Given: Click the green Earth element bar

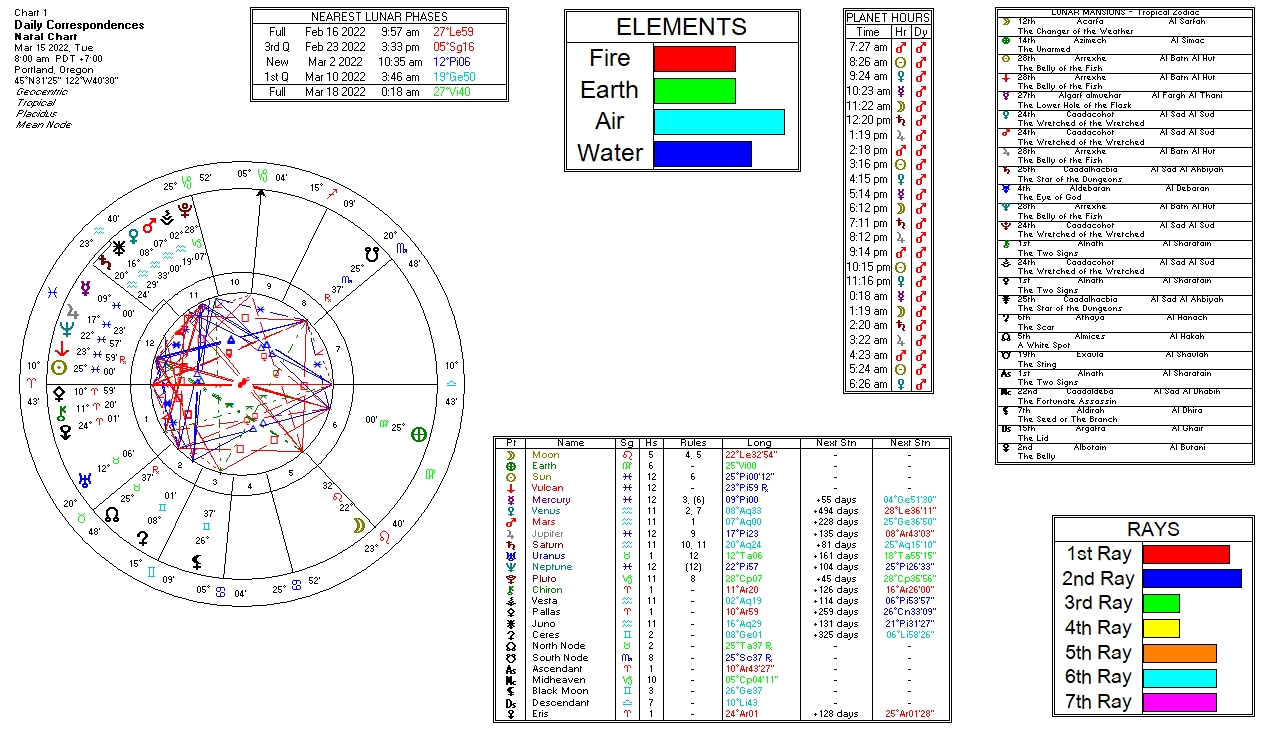Looking at the screenshot, I should (x=695, y=90).
